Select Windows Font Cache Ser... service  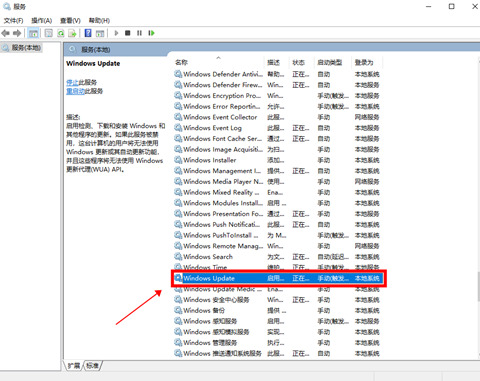(x=277, y=139)
